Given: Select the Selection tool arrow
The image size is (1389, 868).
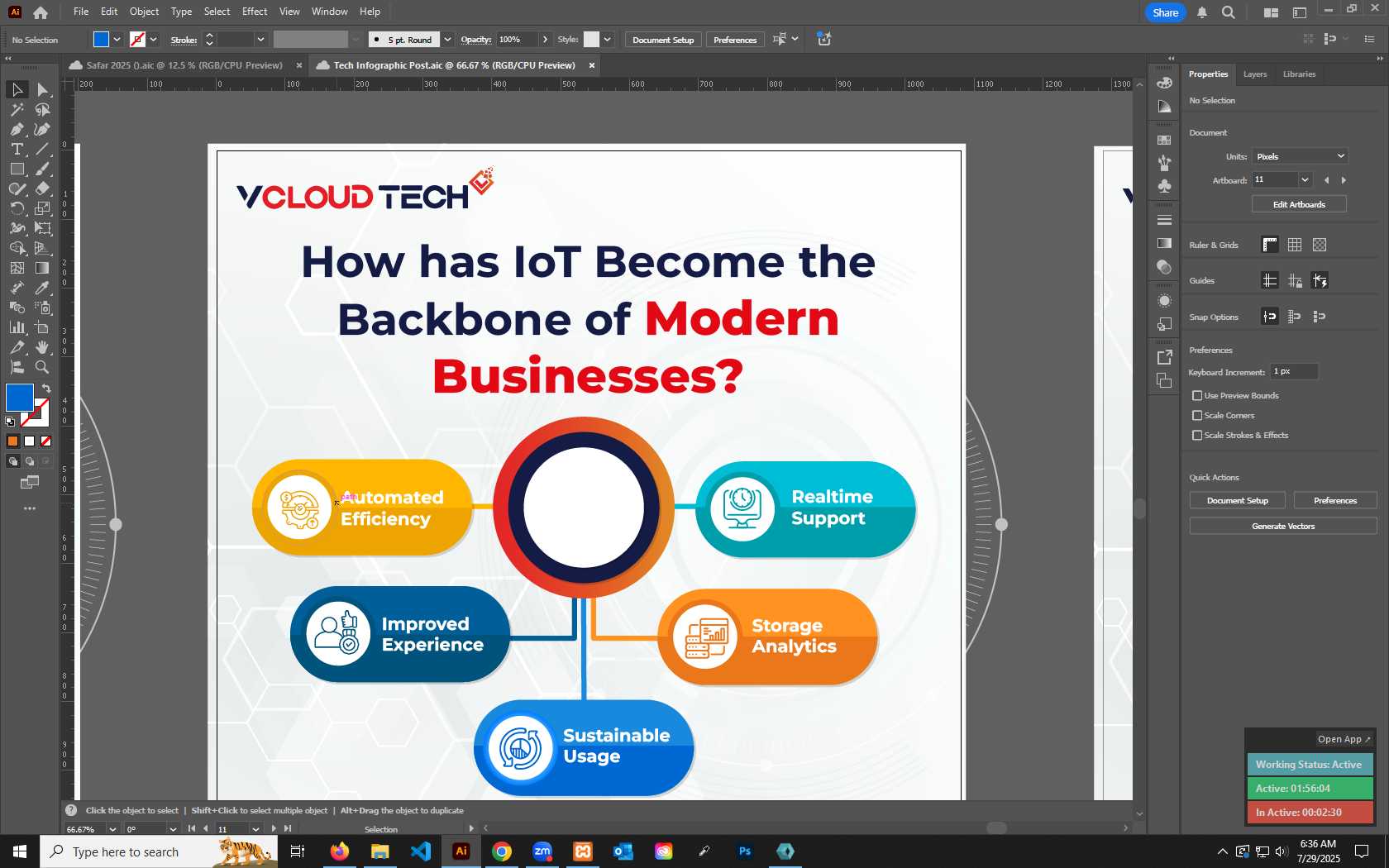Looking at the screenshot, I should click(17, 89).
